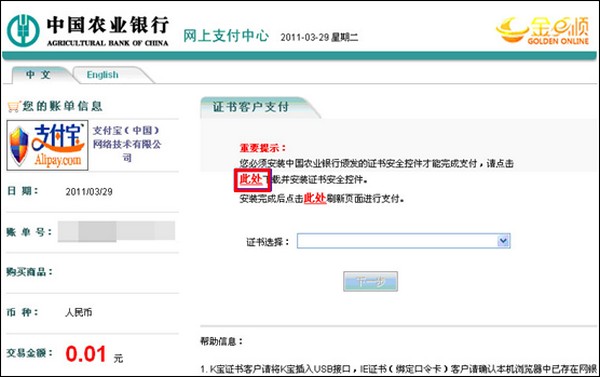The height and width of the screenshot is (377, 600).
Task: Click the shopping cart icon beside 您的账单信息
Action: click(x=13, y=106)
